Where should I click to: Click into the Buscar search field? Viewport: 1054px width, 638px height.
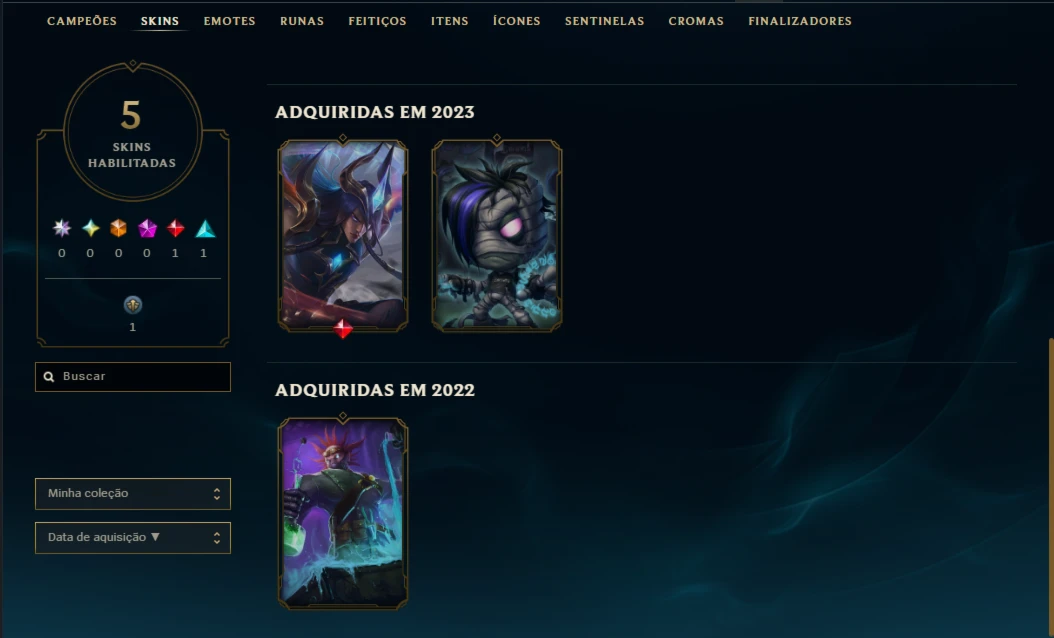coord(133,376)
